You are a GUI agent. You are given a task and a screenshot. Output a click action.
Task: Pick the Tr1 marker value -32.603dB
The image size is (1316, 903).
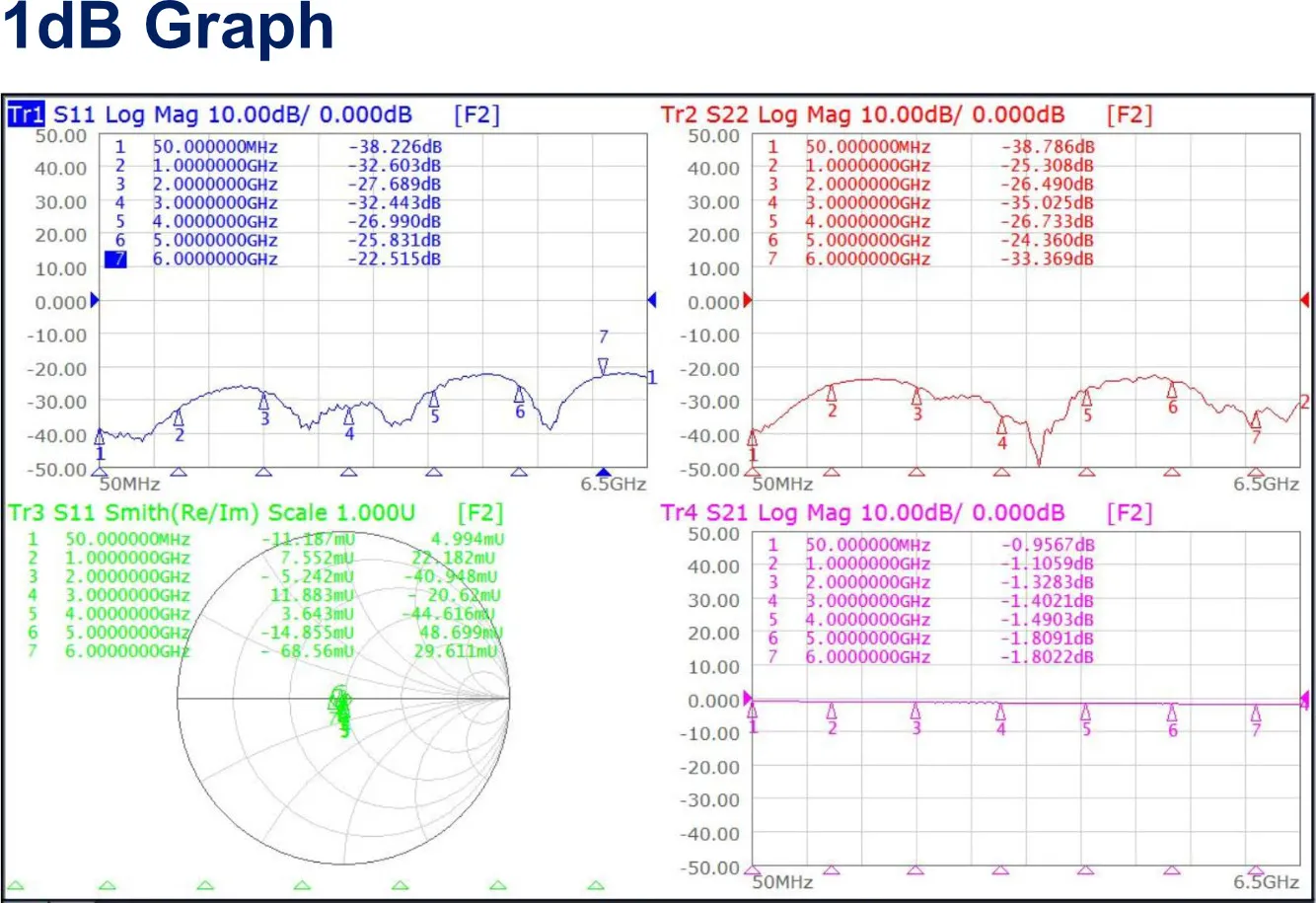click(x=394, y=166)
